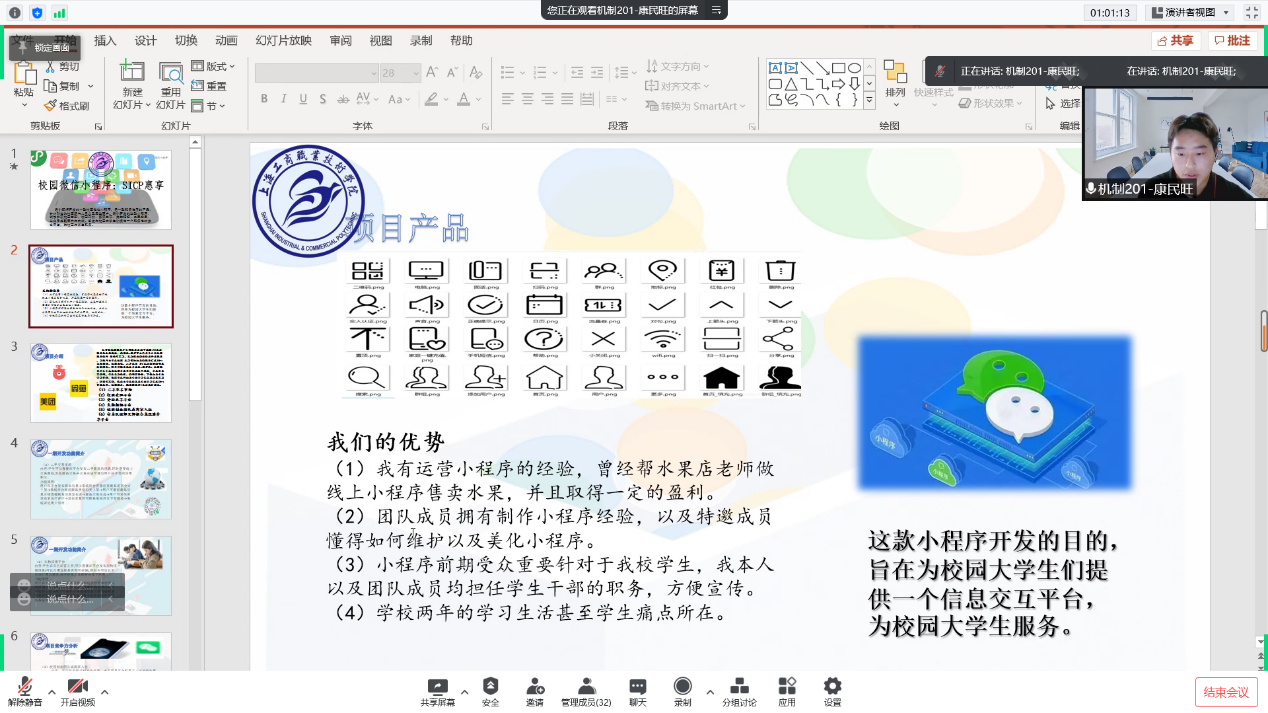
Task: Open the Chat icon in meeting toolbar
Action: 638,686
